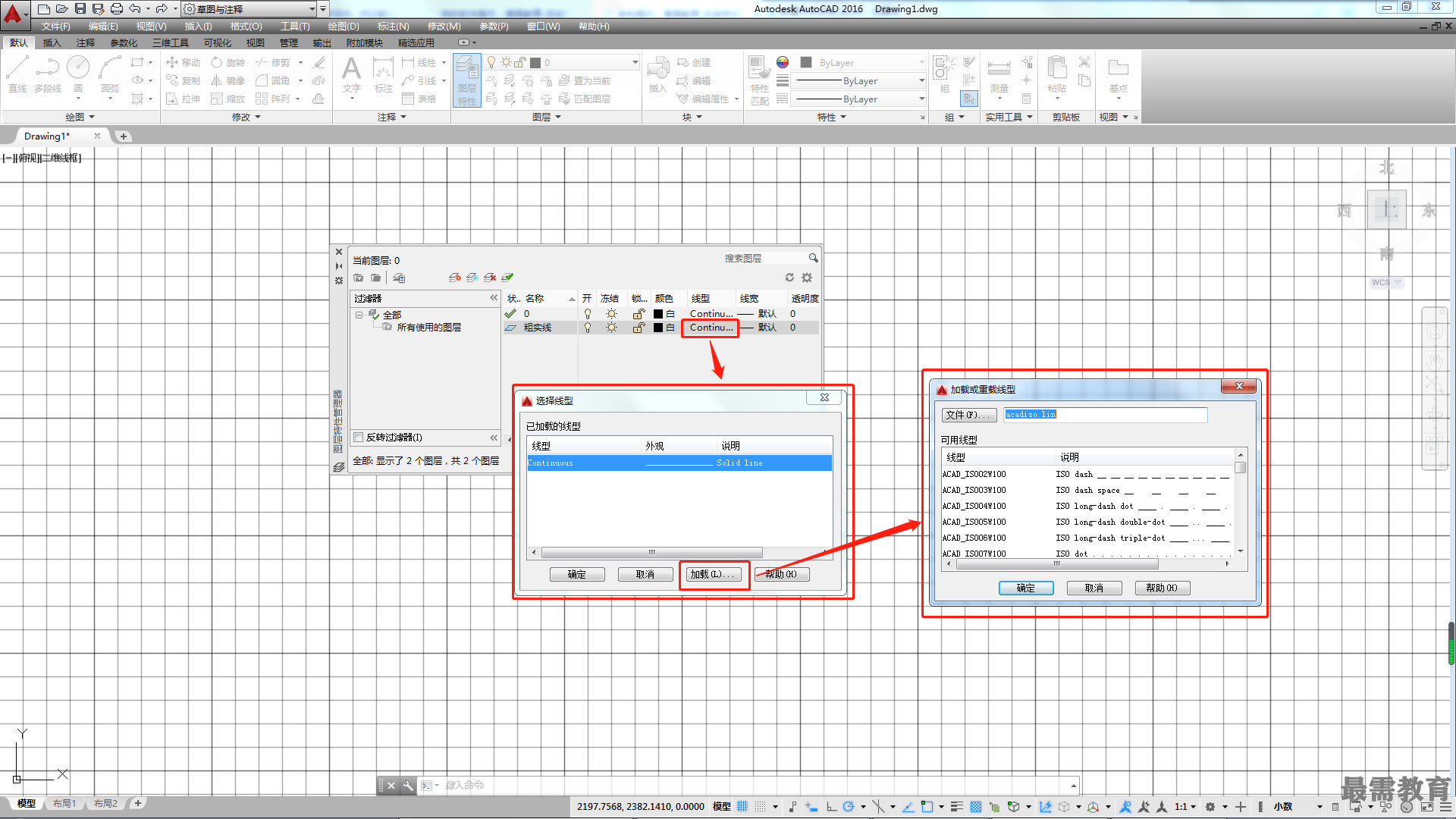Switch to the 参数化 ribbon tab
Viewport: 1456px width, 819px height.
tap(124, 42)
